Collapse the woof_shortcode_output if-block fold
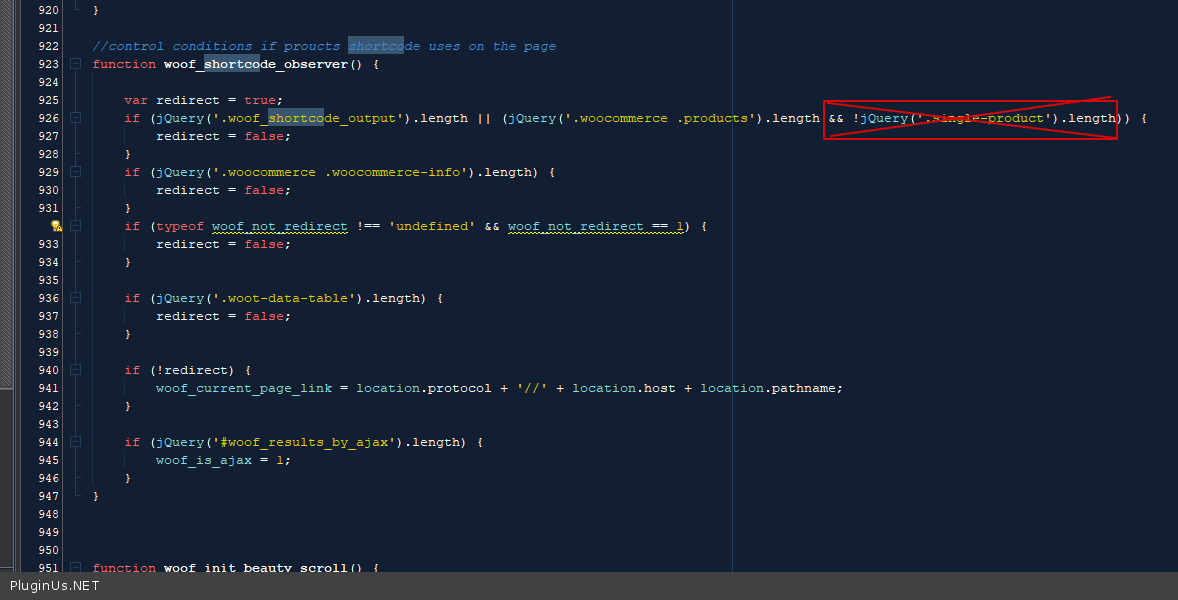 [x=75, y=118]
